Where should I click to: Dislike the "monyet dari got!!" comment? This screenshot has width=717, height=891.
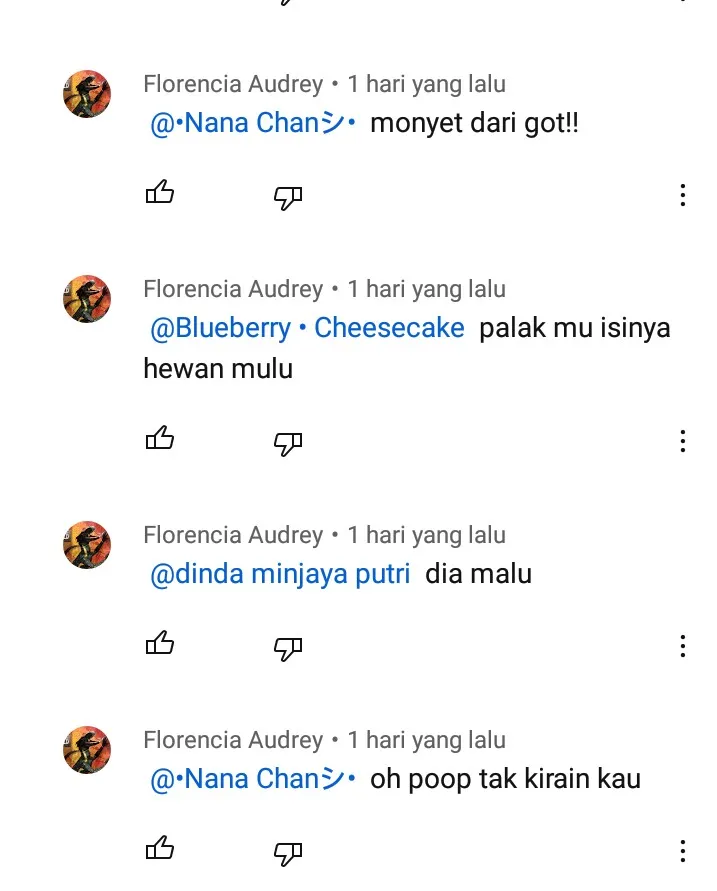288,197
